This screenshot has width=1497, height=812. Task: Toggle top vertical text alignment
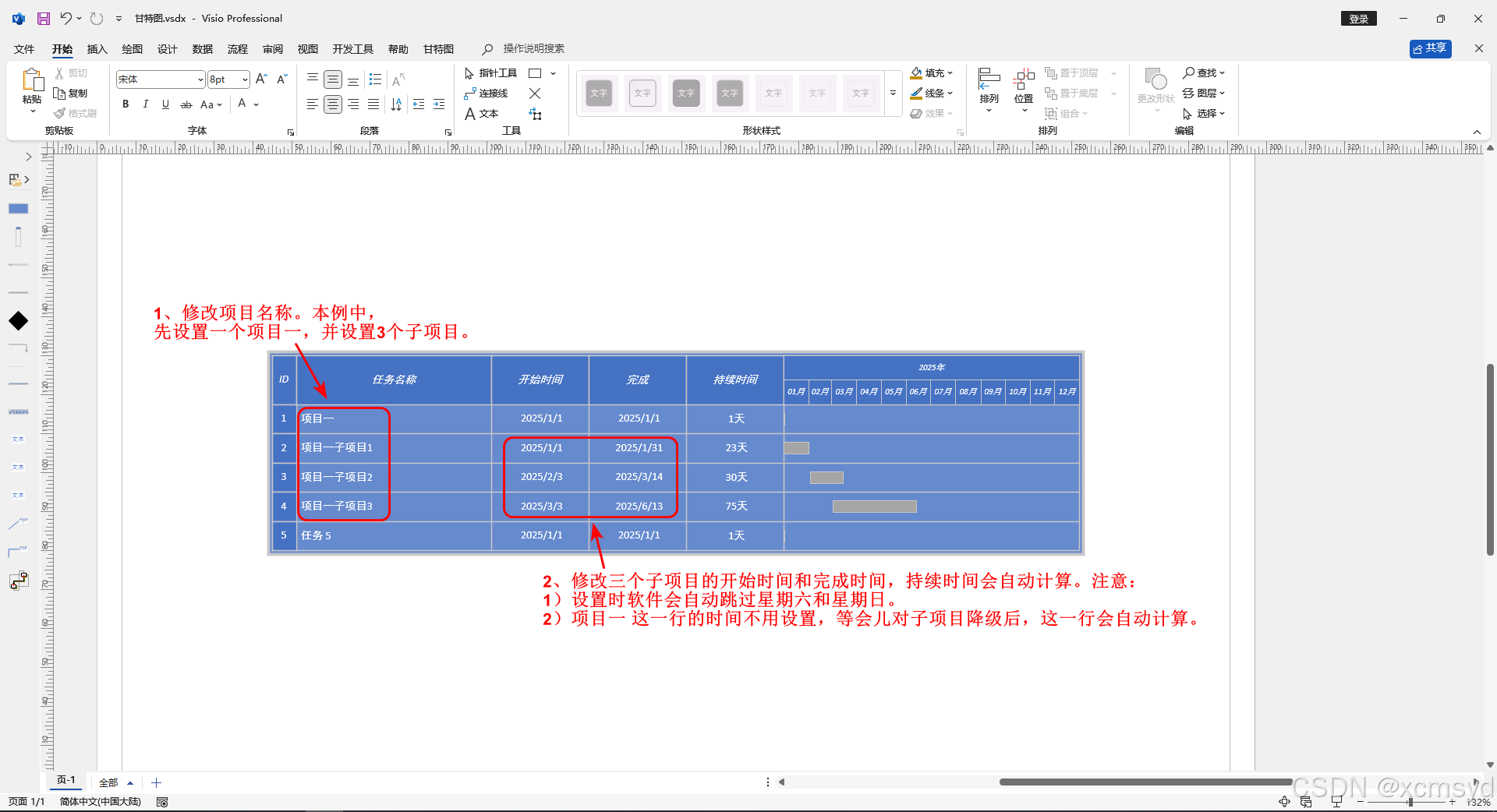[x=312, y=79]
